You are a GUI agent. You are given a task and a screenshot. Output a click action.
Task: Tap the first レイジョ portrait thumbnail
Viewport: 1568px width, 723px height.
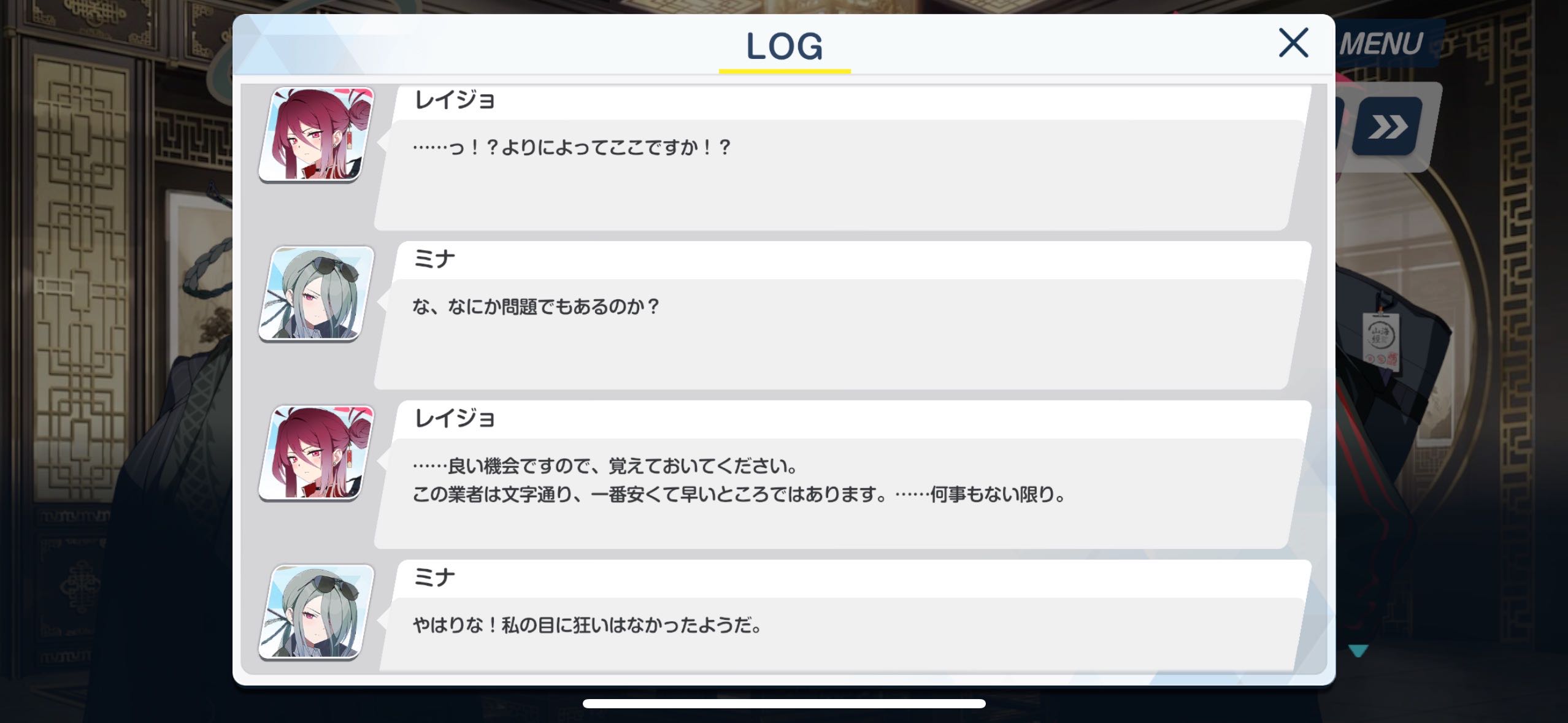[317, 134]
